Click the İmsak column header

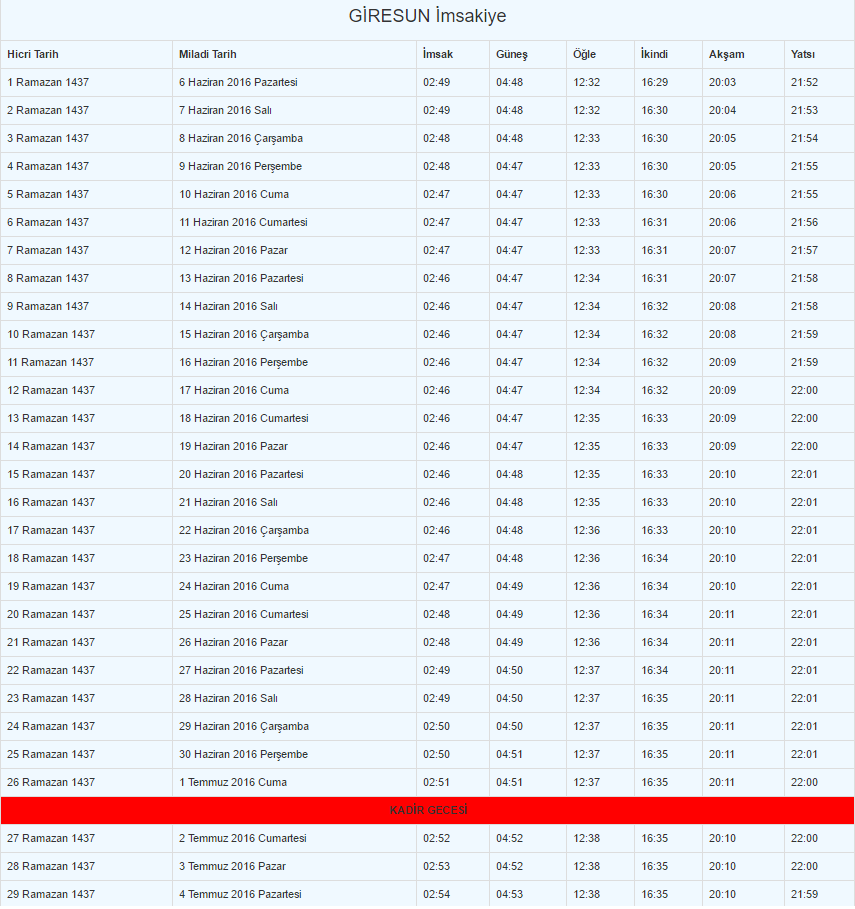[x=438, y=54]
